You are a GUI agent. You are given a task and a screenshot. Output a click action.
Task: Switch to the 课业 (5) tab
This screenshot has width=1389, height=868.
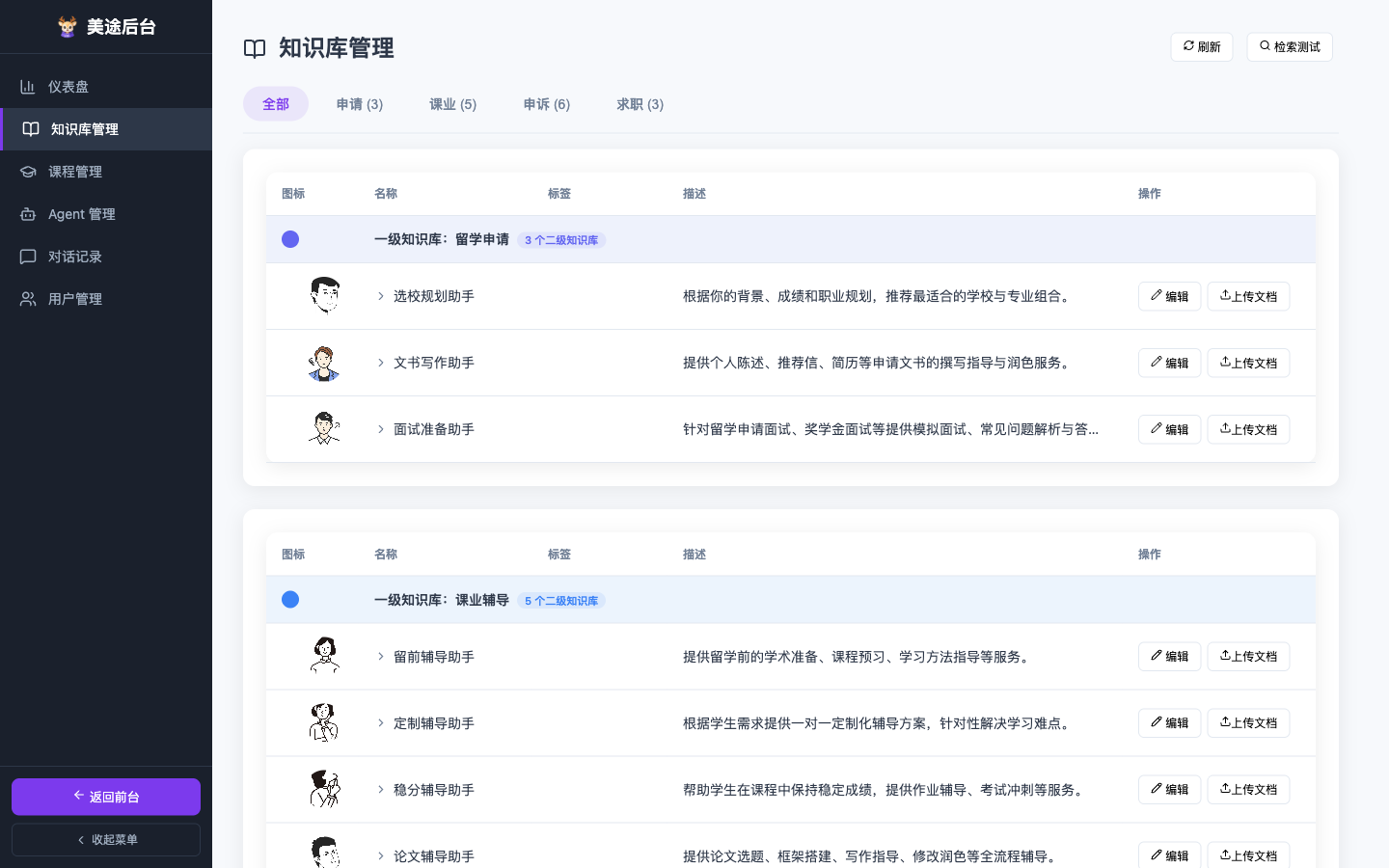tap(453, 104)
